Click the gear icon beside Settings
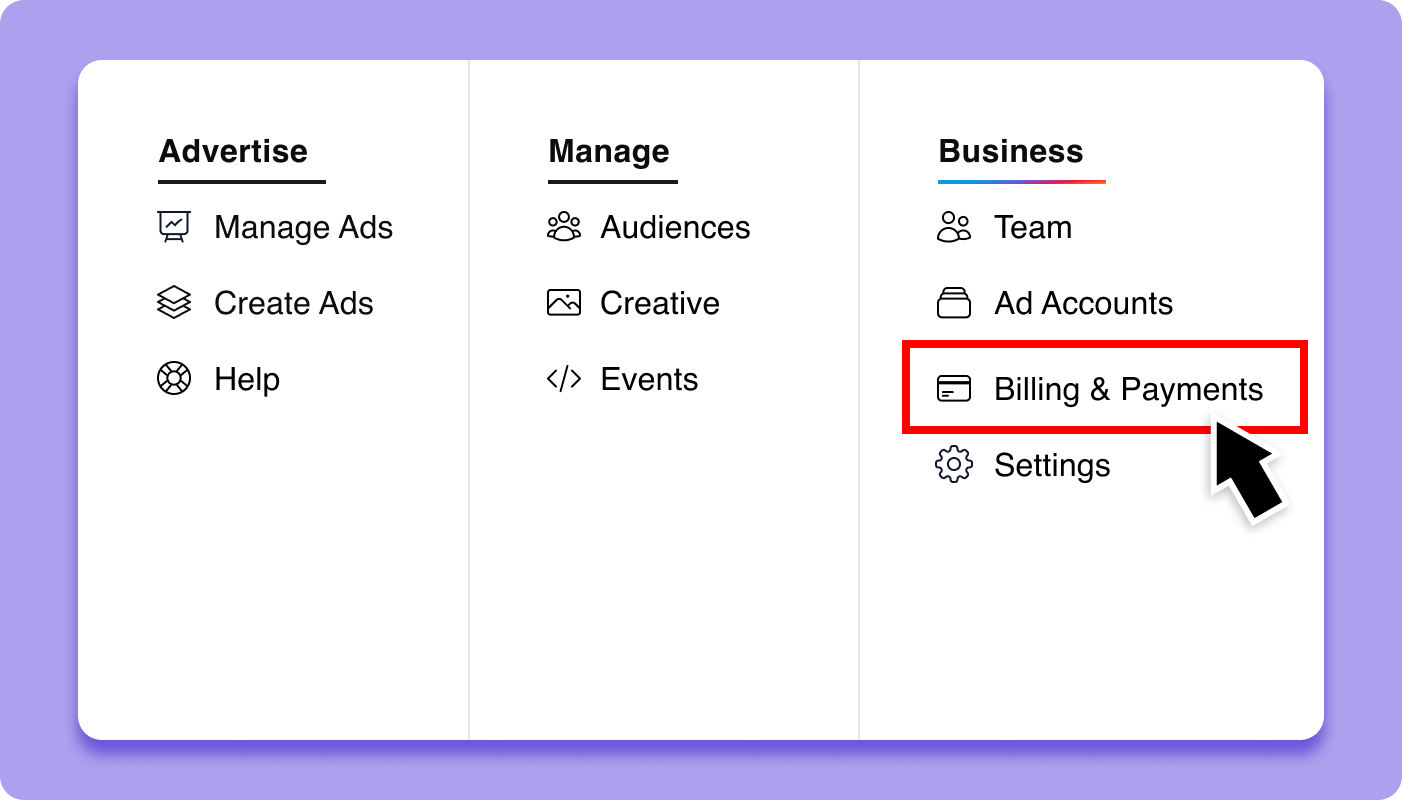Screen dimensions: 1402x800 (954, 465)
